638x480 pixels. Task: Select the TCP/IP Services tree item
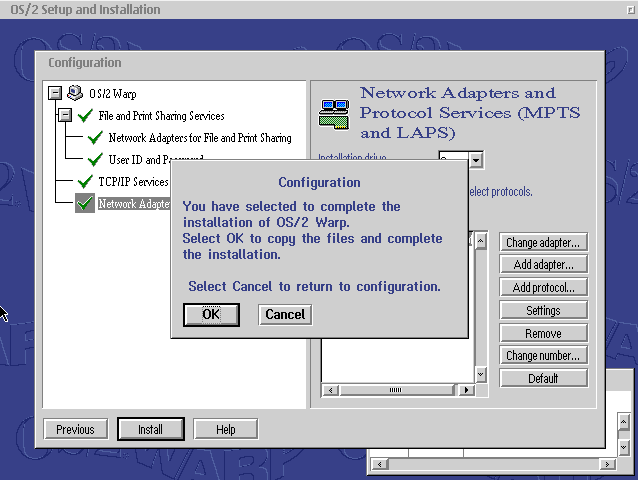[x=133, y=182]
